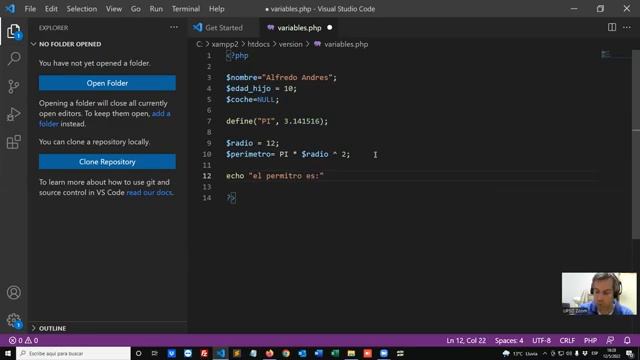Open Task View from the taskbar
This screenshot has width=640, height=360.
(155, 353)
